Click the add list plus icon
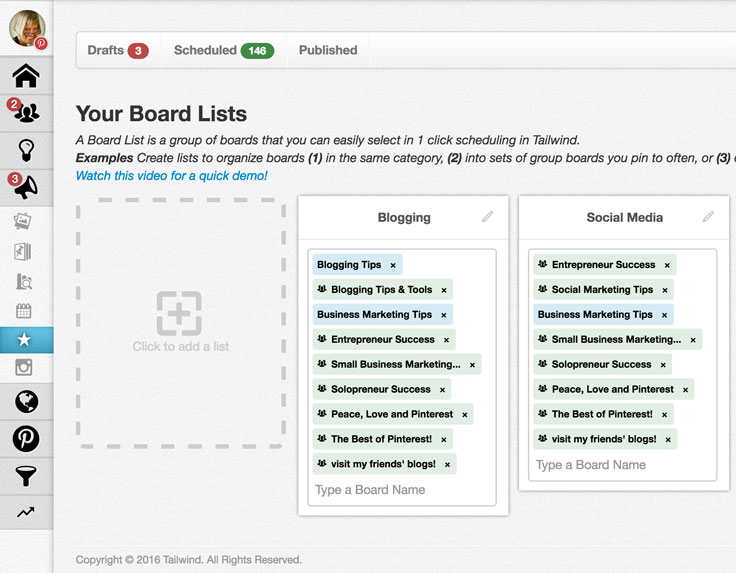This screenshot has height=573, width=736. (179, 313)
